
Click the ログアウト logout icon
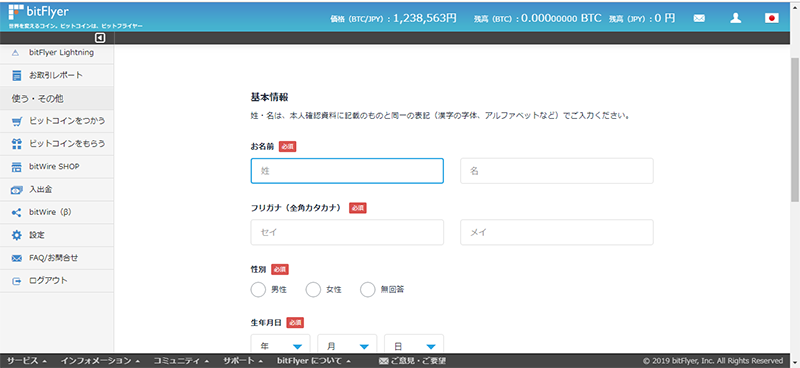pyautogui.click(x=17, y=281)
